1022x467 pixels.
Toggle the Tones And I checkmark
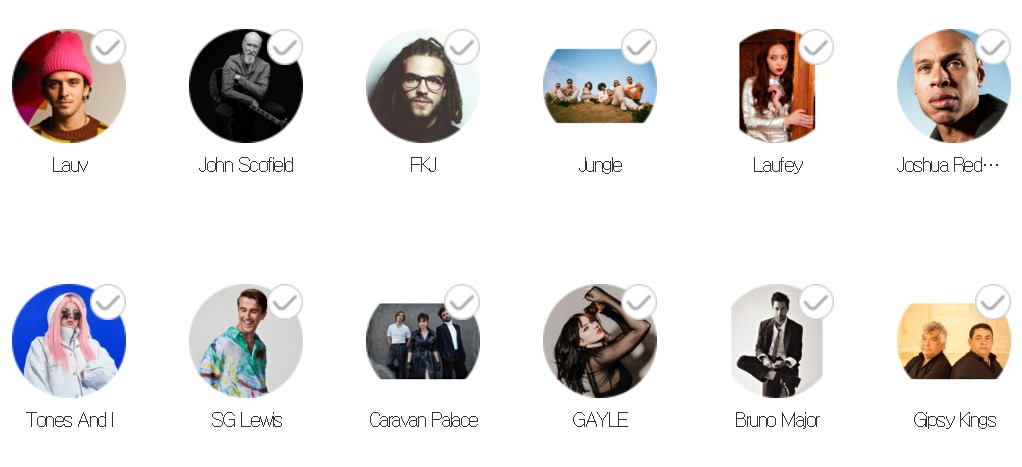pyautogui.click(x=108, y=302)
